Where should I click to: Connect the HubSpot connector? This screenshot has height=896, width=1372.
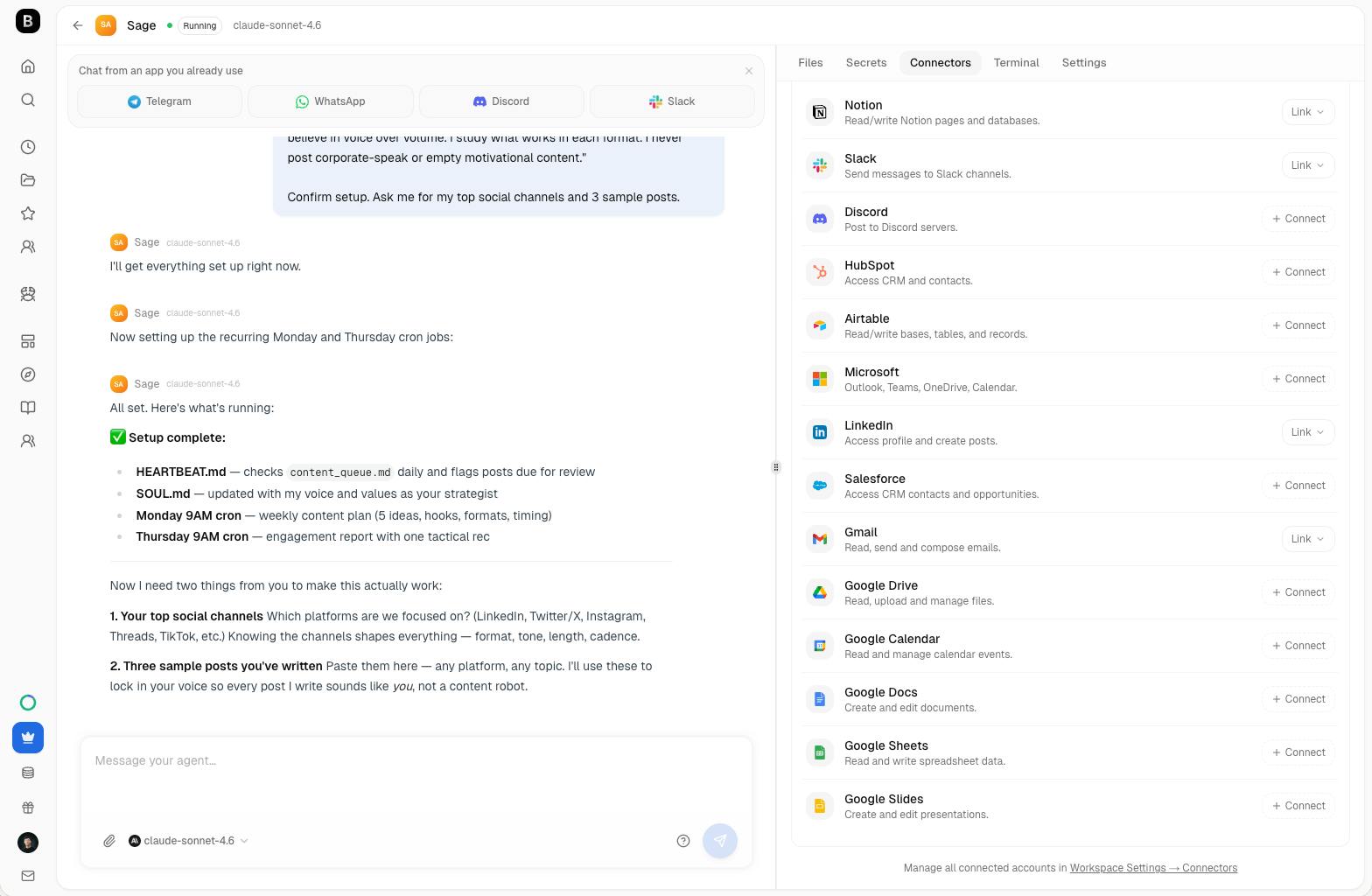[x=1298, y=272]
